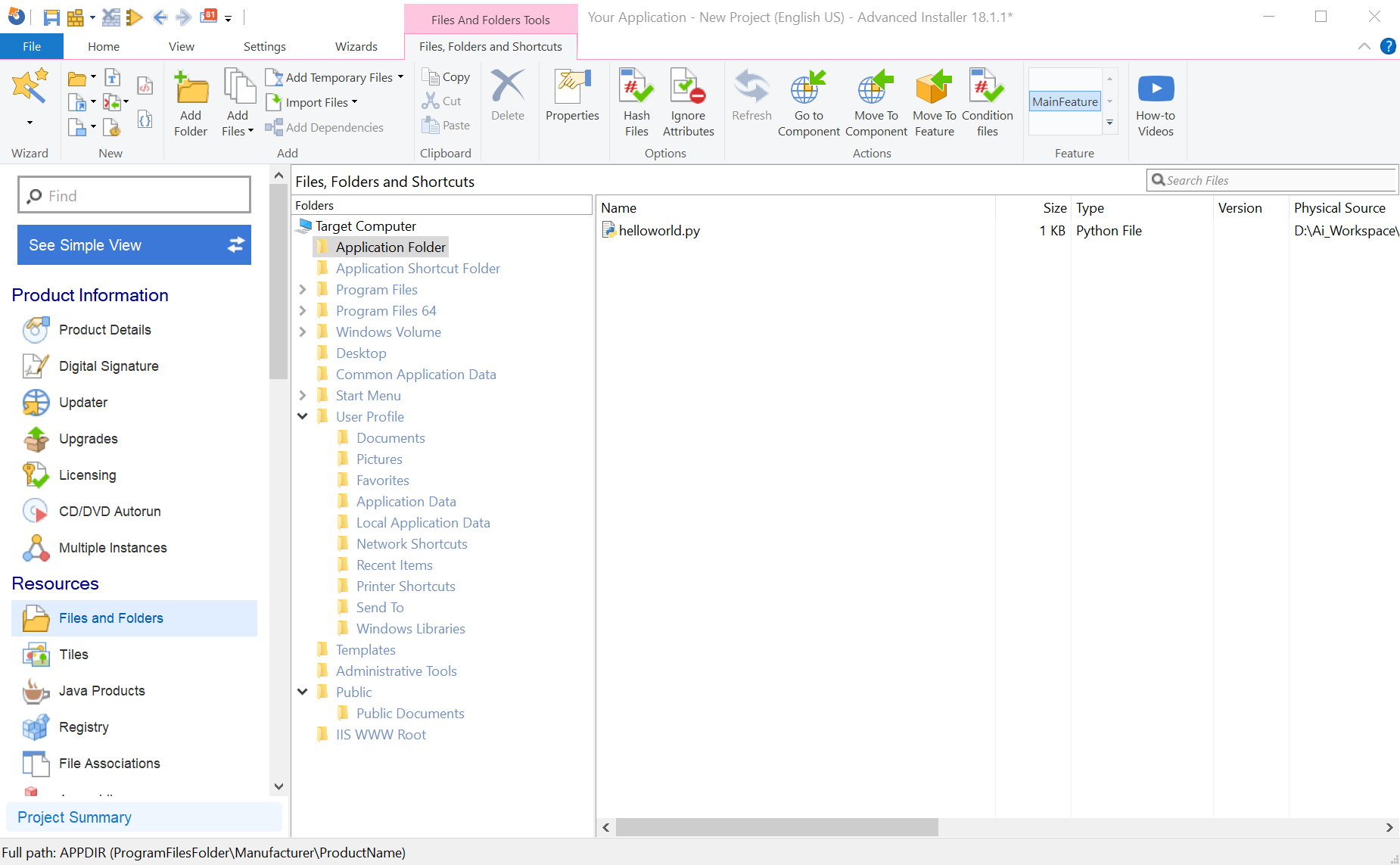Click the horizontal scrollbar thumb in file list
The image size is (1400, 865).
pos(777,827)
